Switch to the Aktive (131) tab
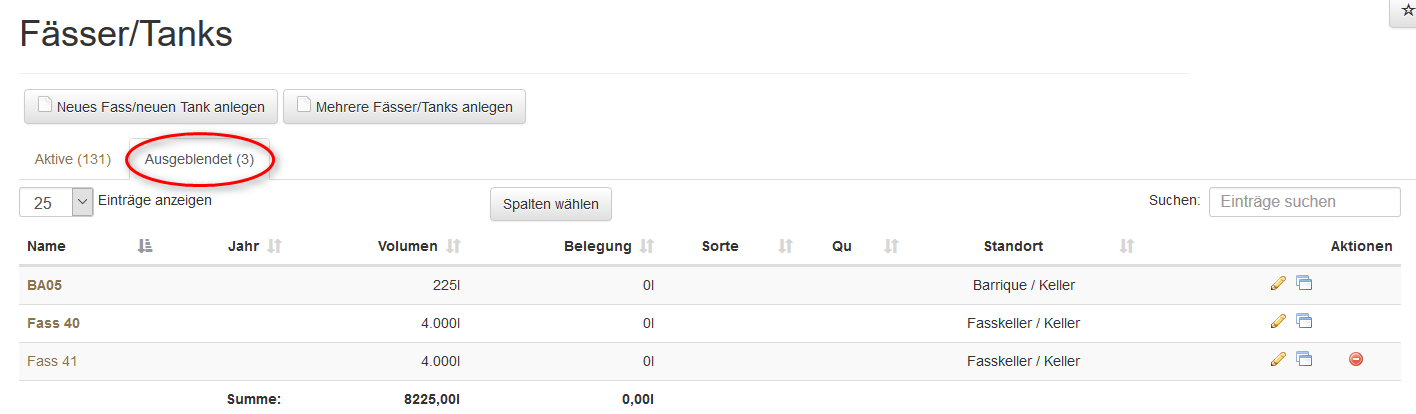Screen dimensions: 1416x414 [72, 160]
